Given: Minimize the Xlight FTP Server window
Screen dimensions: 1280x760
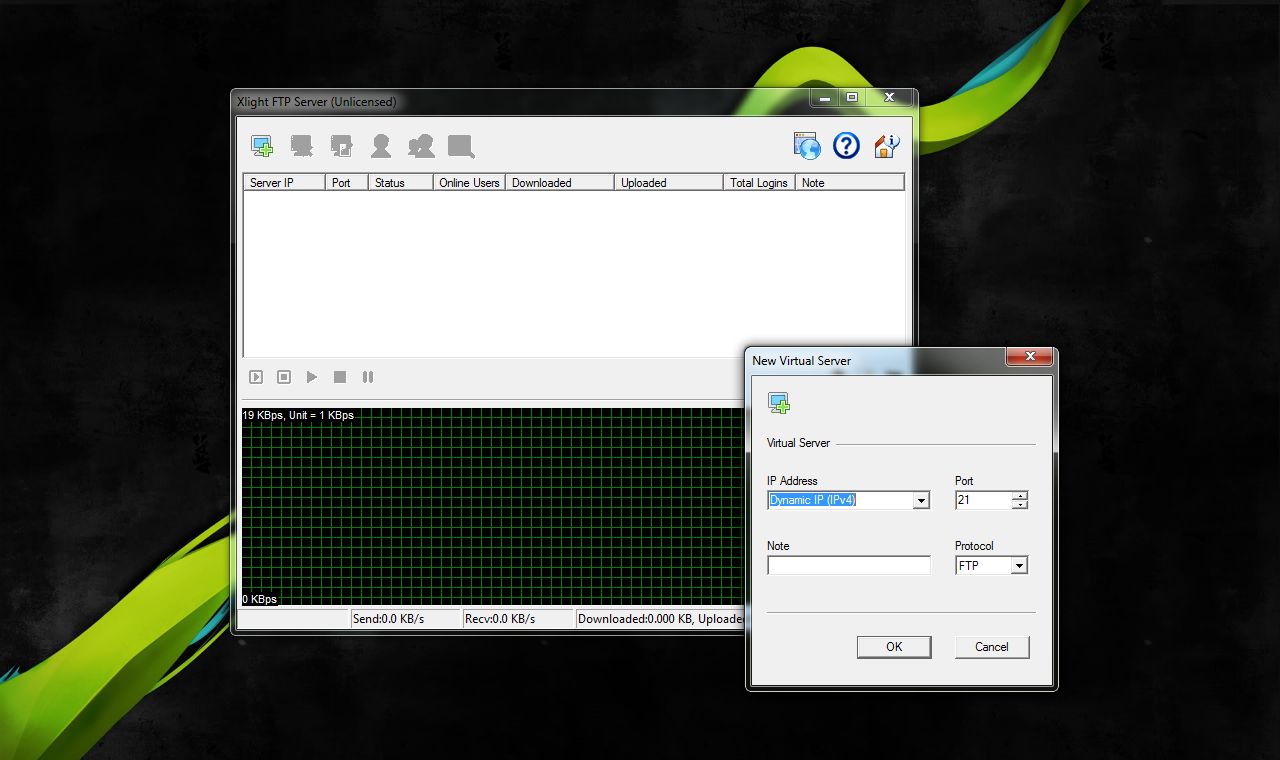Looking at the screenshot, I should pos(825,98).
